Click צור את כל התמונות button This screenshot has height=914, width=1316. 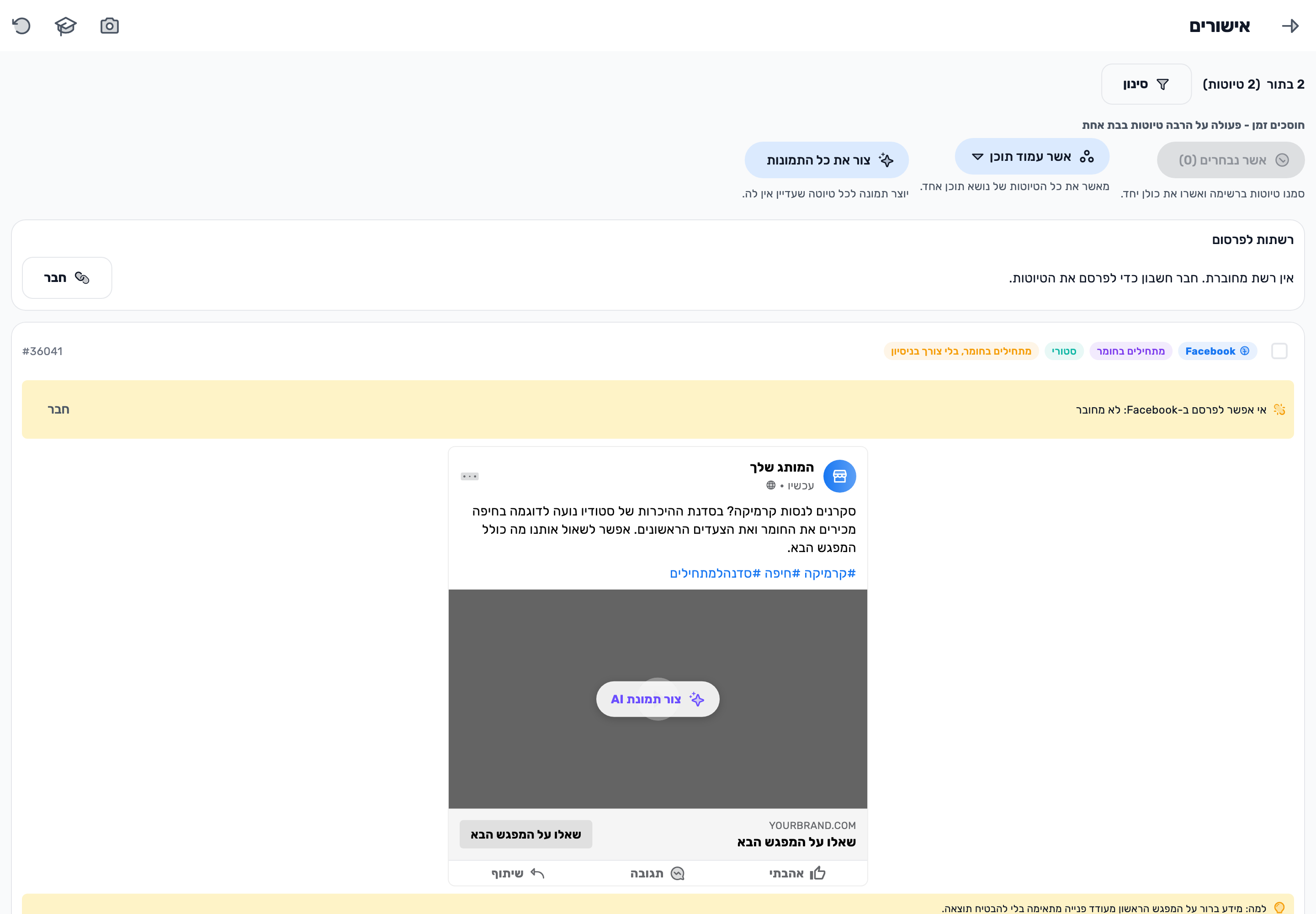point(826,160)
